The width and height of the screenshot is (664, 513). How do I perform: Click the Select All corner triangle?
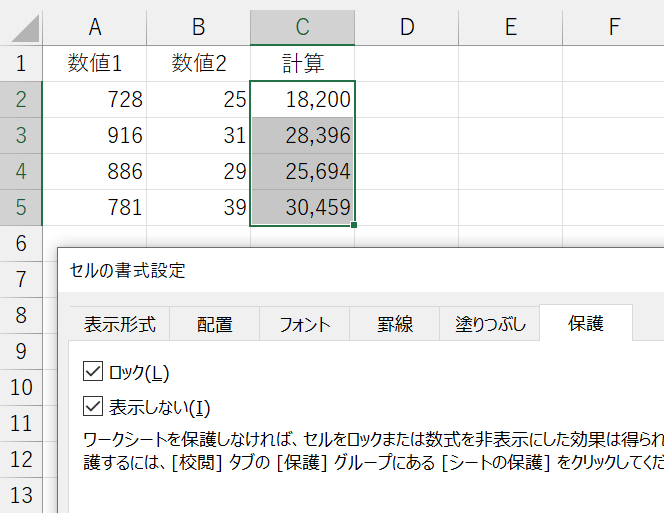click(x=26, y=29)
